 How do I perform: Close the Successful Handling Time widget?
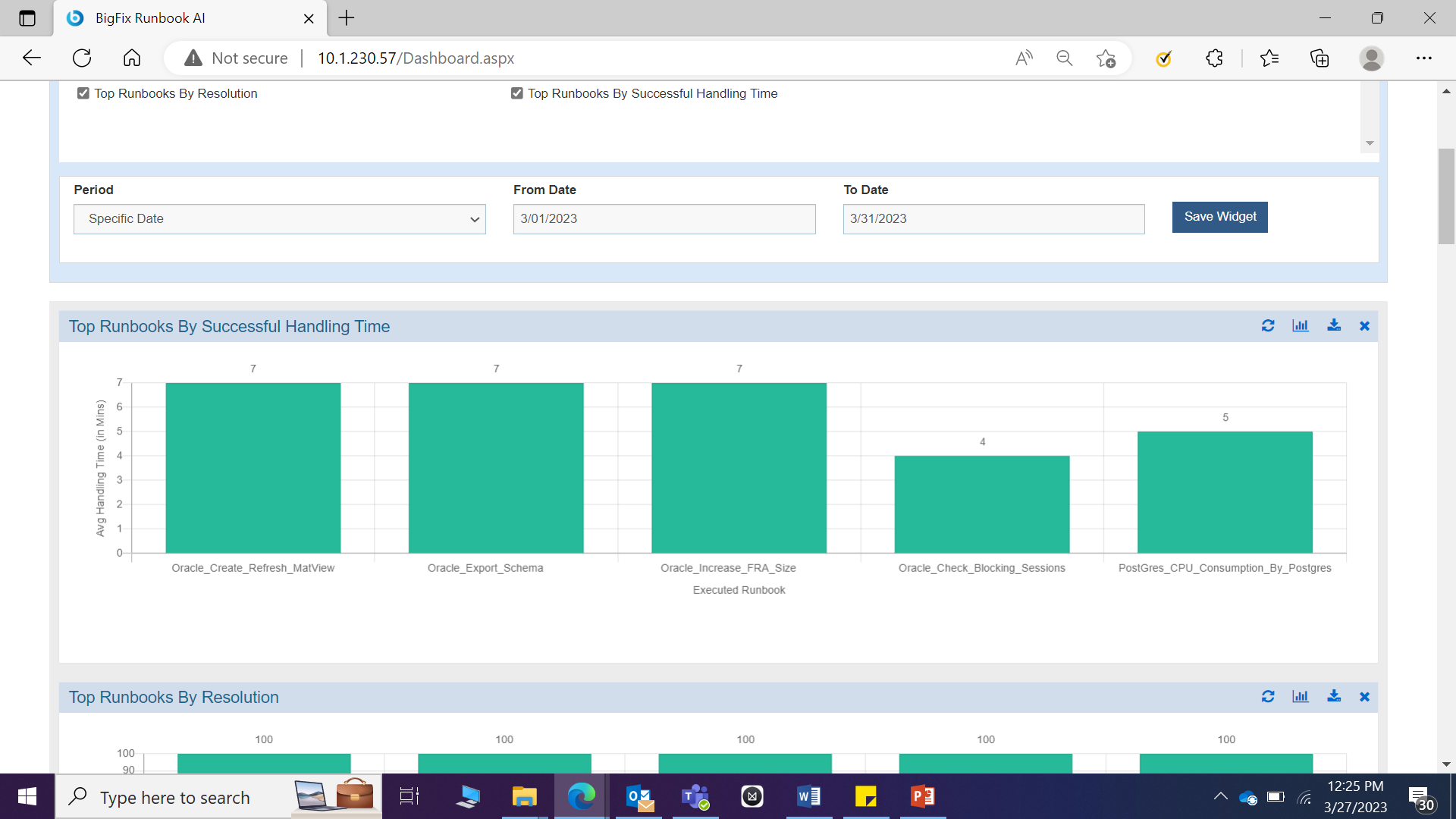(1364, 326)
